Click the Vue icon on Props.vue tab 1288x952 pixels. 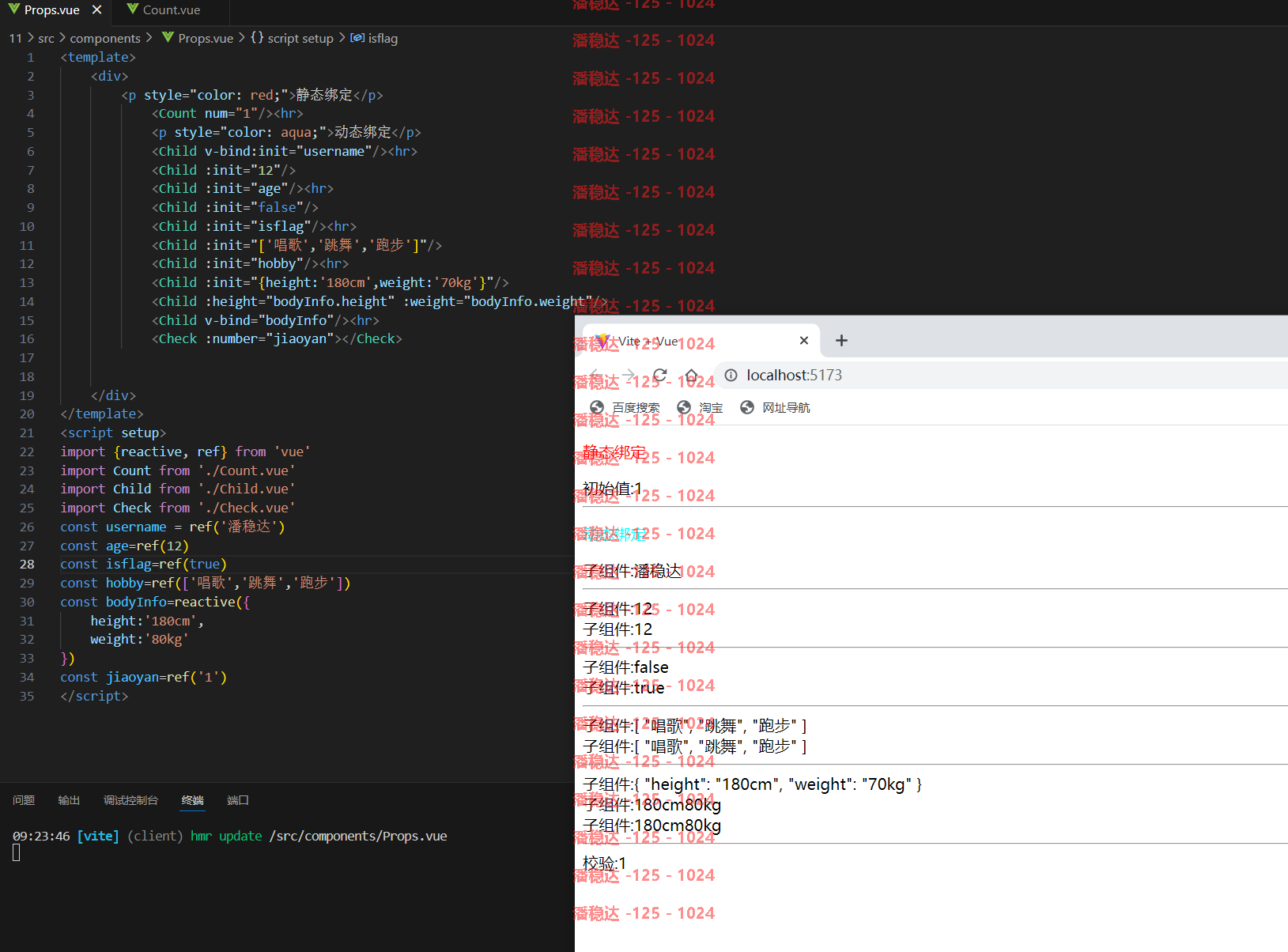tap(14, 9)
